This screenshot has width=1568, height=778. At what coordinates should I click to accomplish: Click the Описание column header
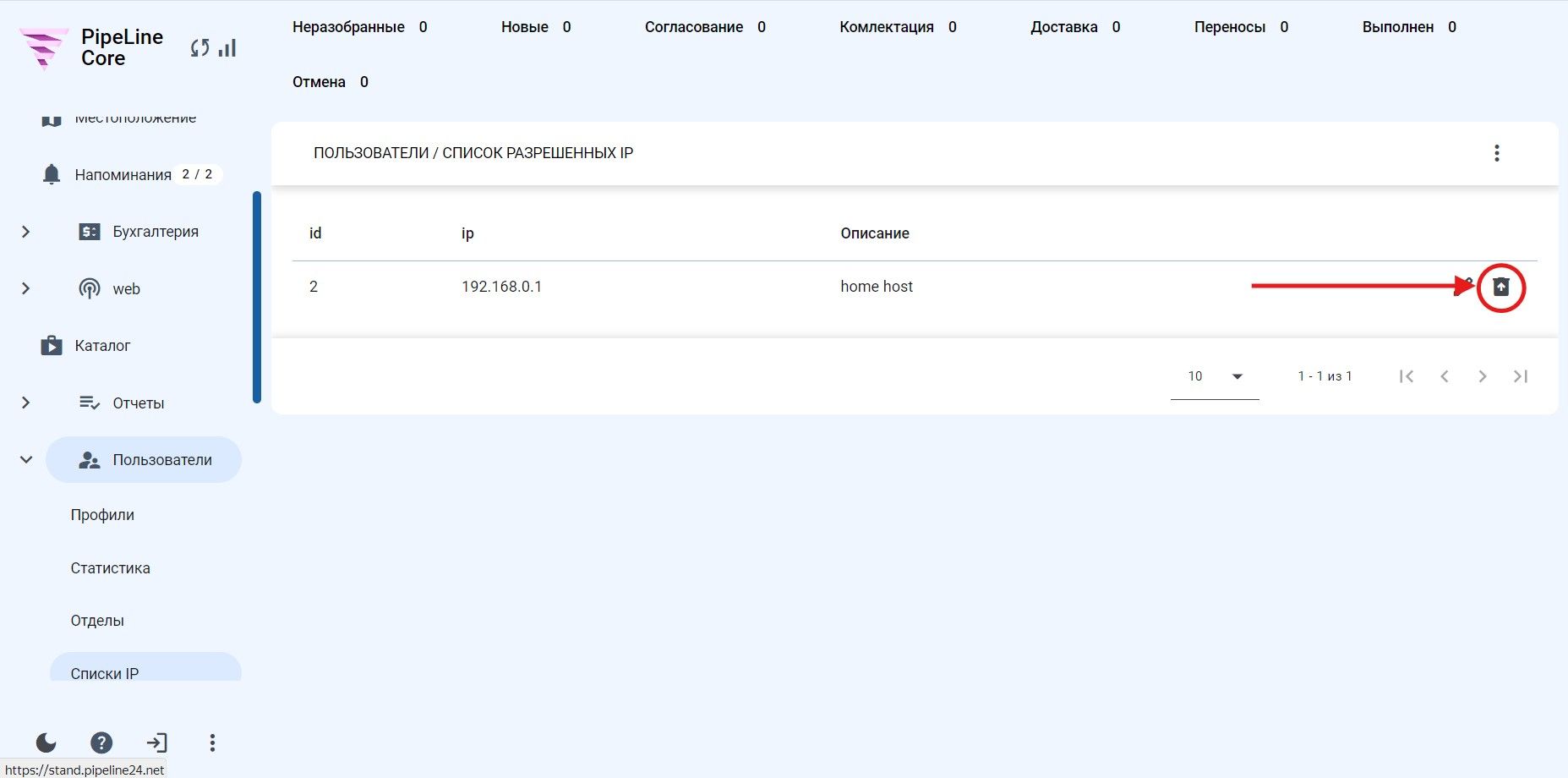tap(875, 233)
